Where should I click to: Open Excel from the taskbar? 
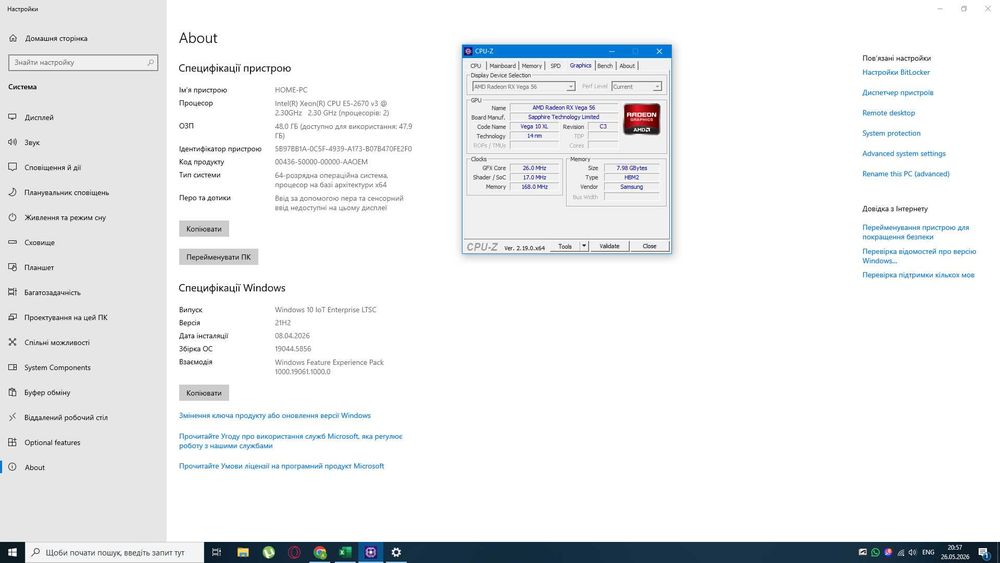[x=345, y=552]
